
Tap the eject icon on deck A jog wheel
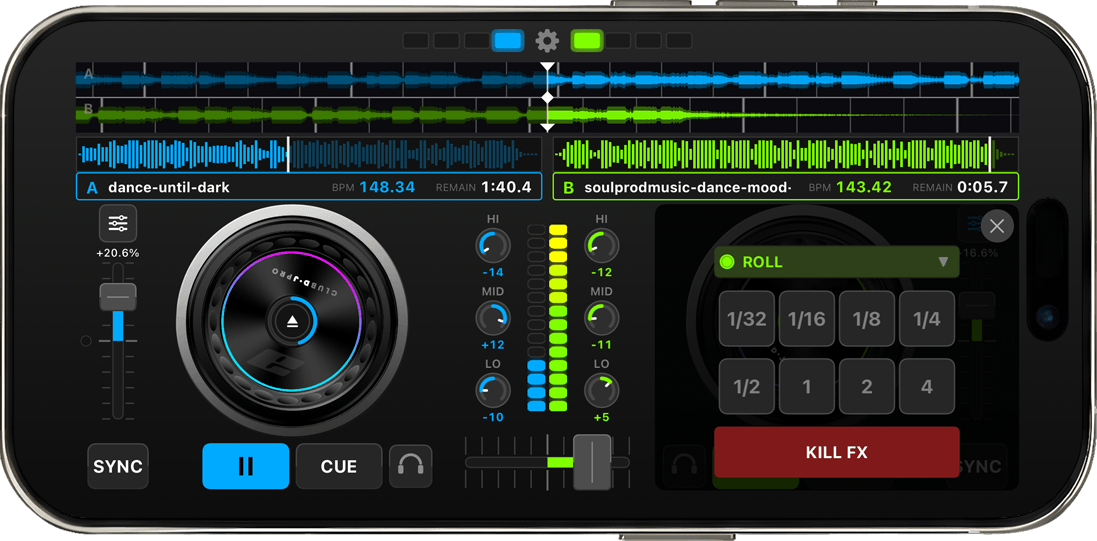[x=292, y=321]
